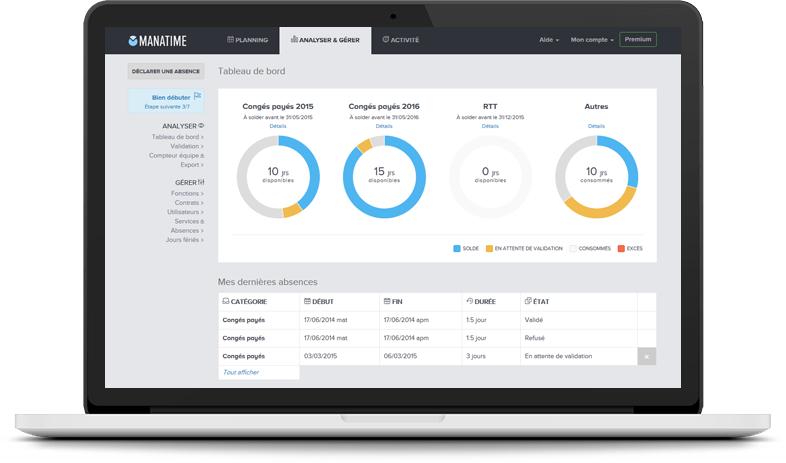Click the Congés payés 2015 donut chart
Viewport: 786px width, 463px height.
coord(278,177)
